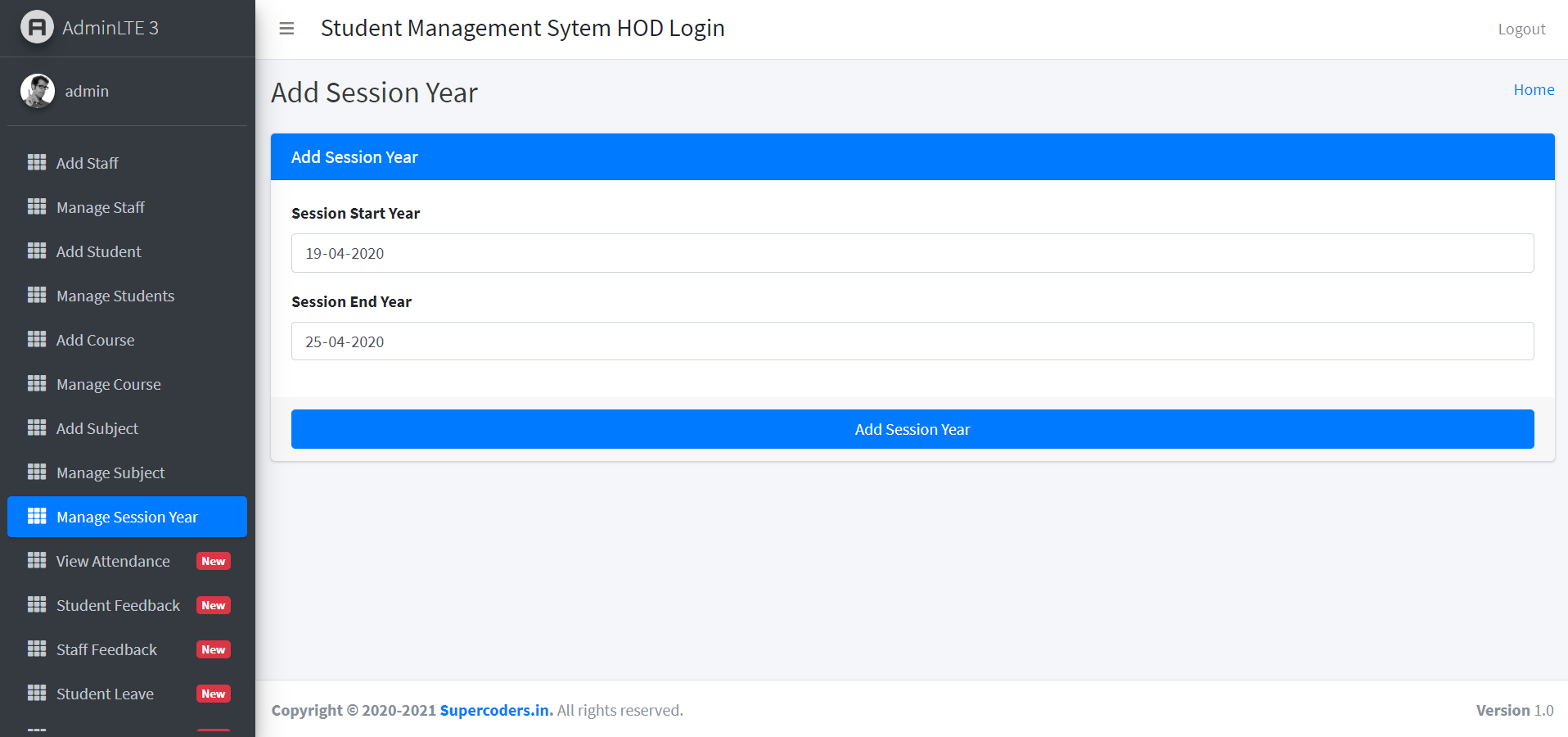Click the grid icon beside Staff Feedback
Image resolution: width=1568 pixels, height=737 pixels.
[x=37, y=649]
